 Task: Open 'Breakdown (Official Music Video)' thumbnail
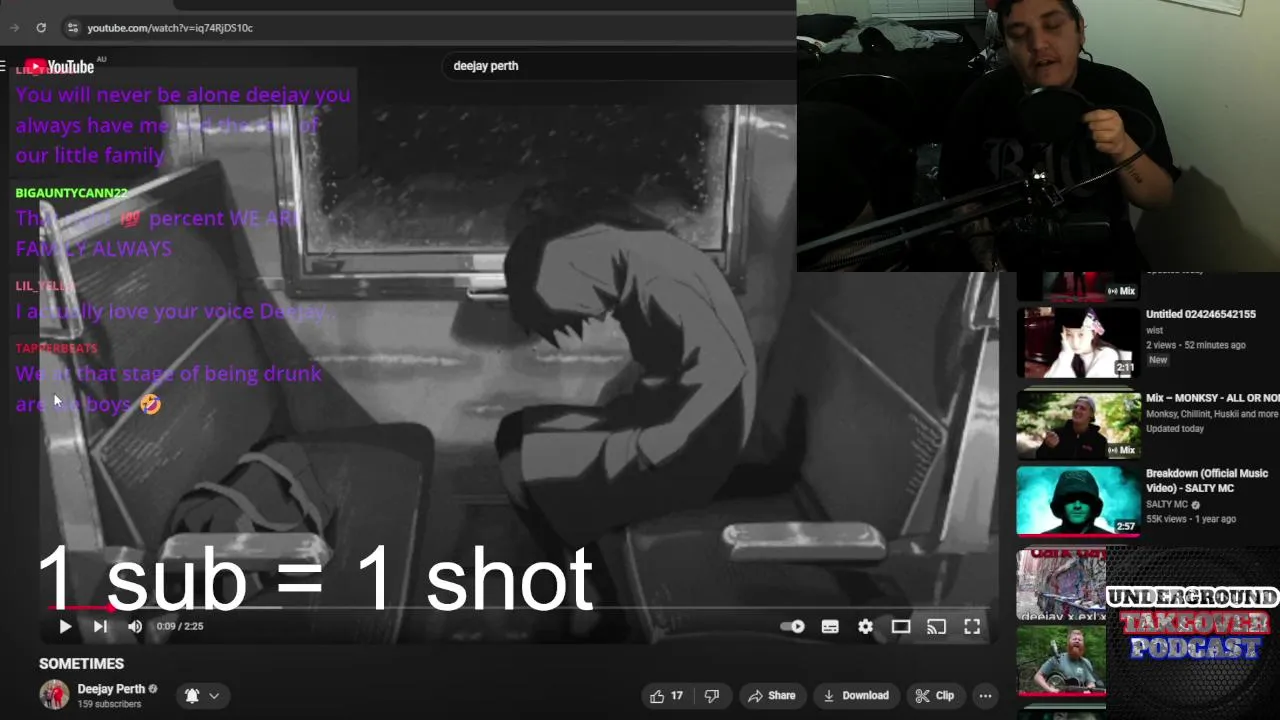pyautogui.click(x=1078, y=501)
